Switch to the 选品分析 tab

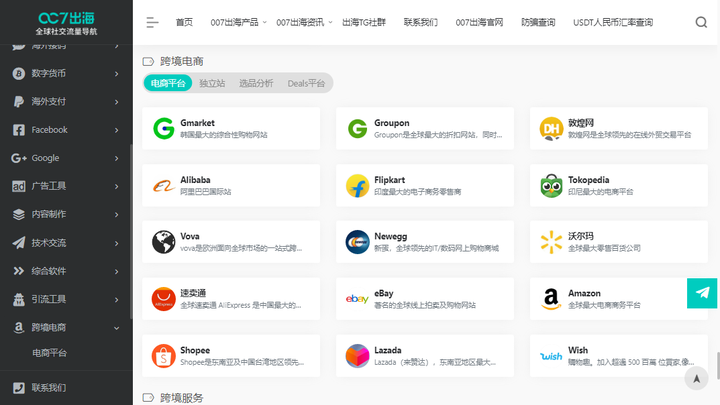coord(256,83)
